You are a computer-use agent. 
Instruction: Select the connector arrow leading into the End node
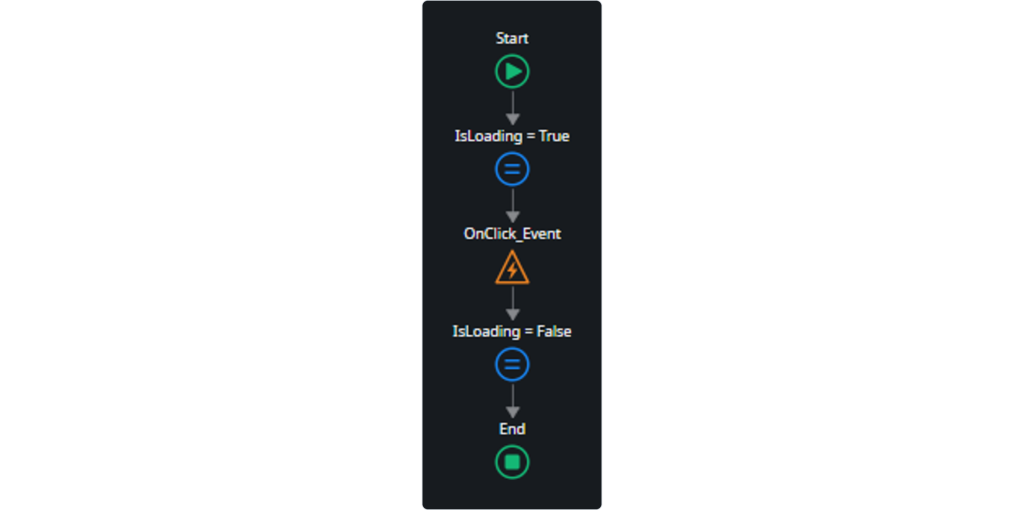click(x=513, y=401)
